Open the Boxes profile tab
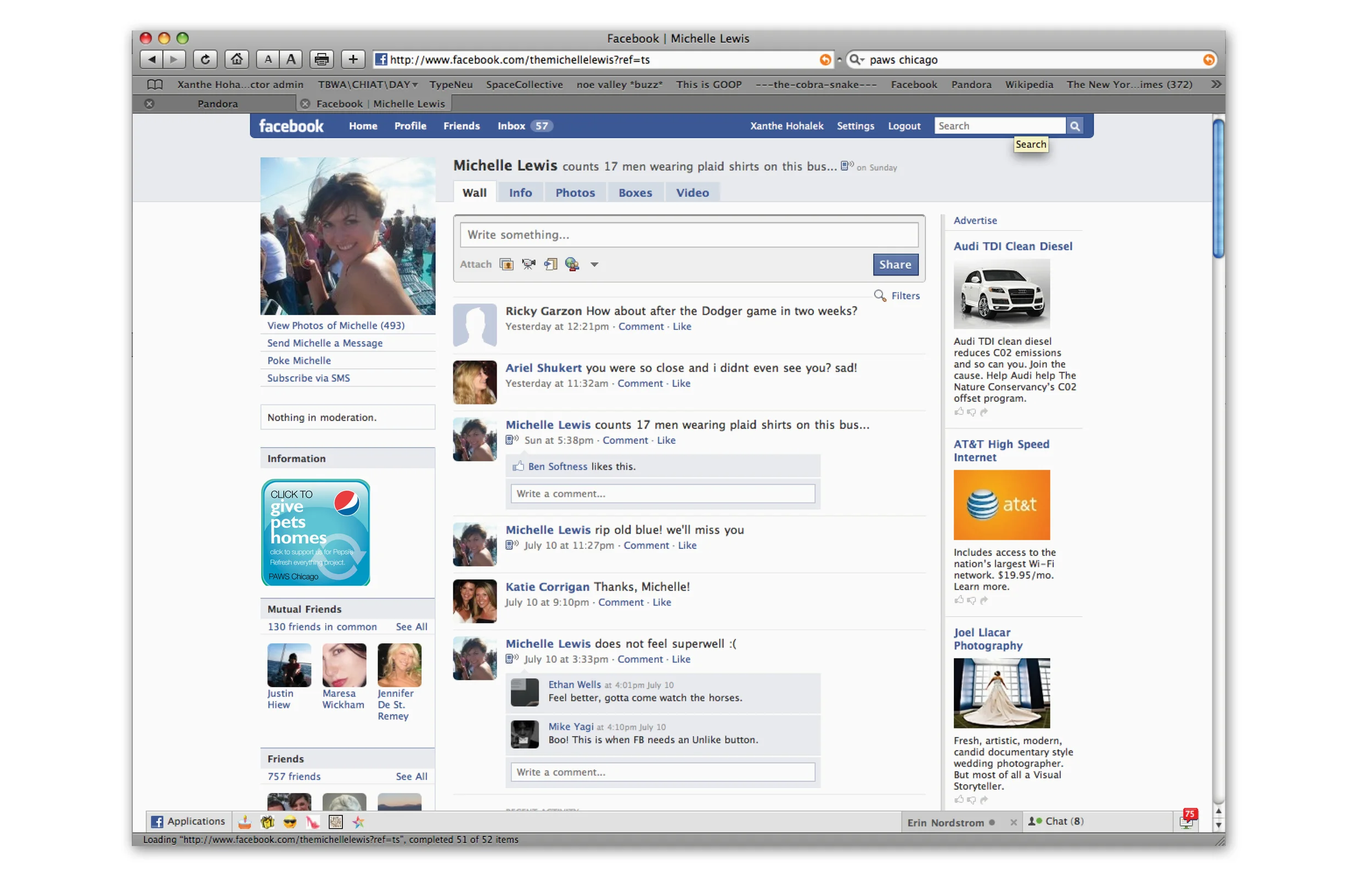 pos(636,193)
